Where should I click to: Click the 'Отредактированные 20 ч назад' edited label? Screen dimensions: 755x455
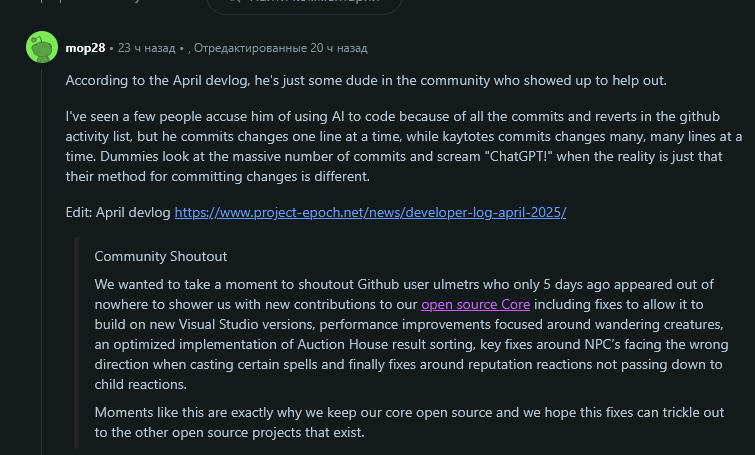281,48
